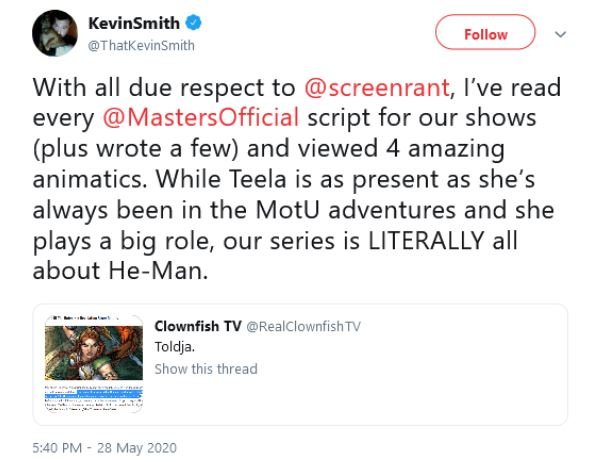
Task: Open the @screenrant mention
Action: tap(377, 88)
